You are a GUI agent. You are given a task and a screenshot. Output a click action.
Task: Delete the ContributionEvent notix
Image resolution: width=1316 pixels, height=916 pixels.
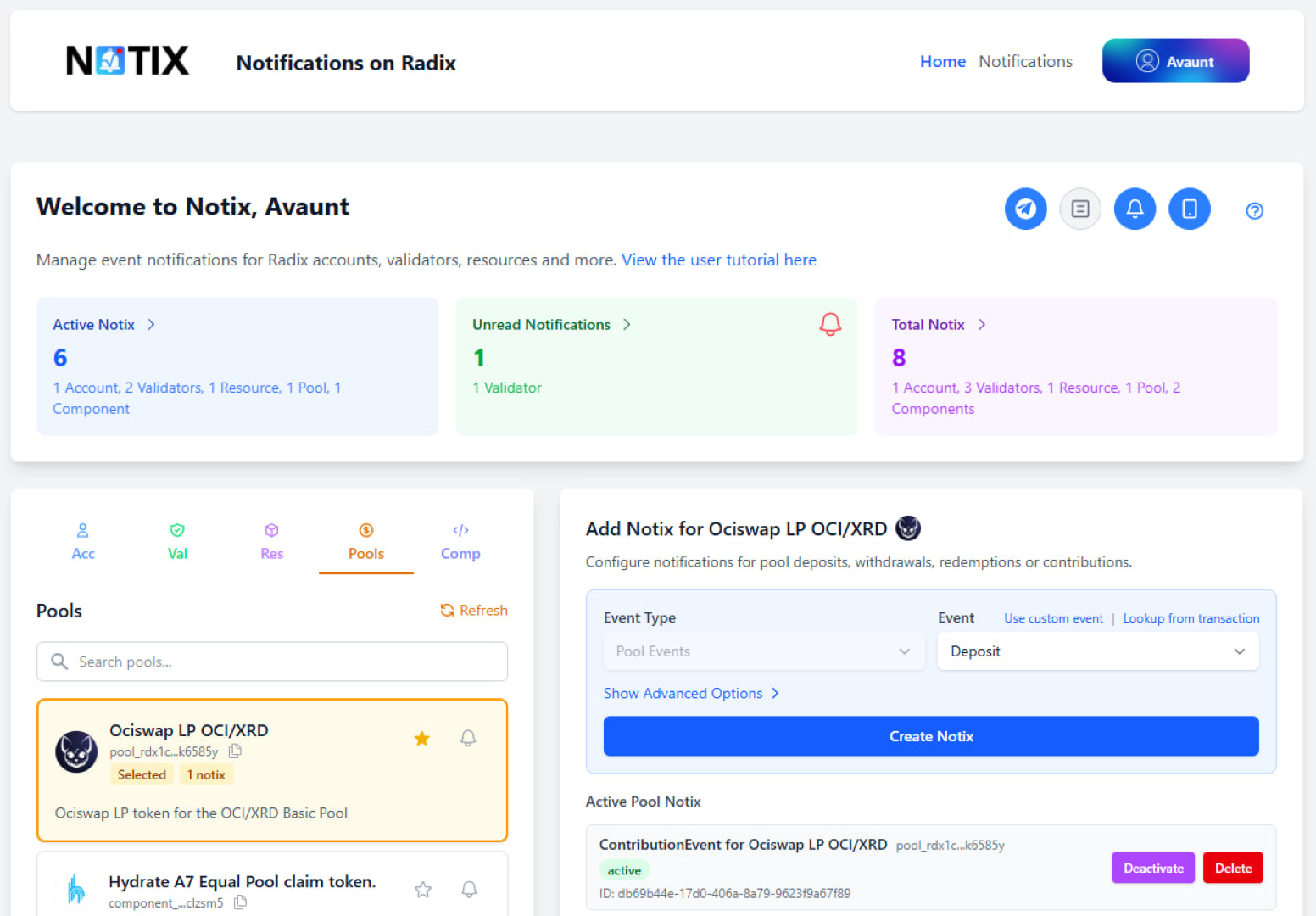pos(1233,868)
